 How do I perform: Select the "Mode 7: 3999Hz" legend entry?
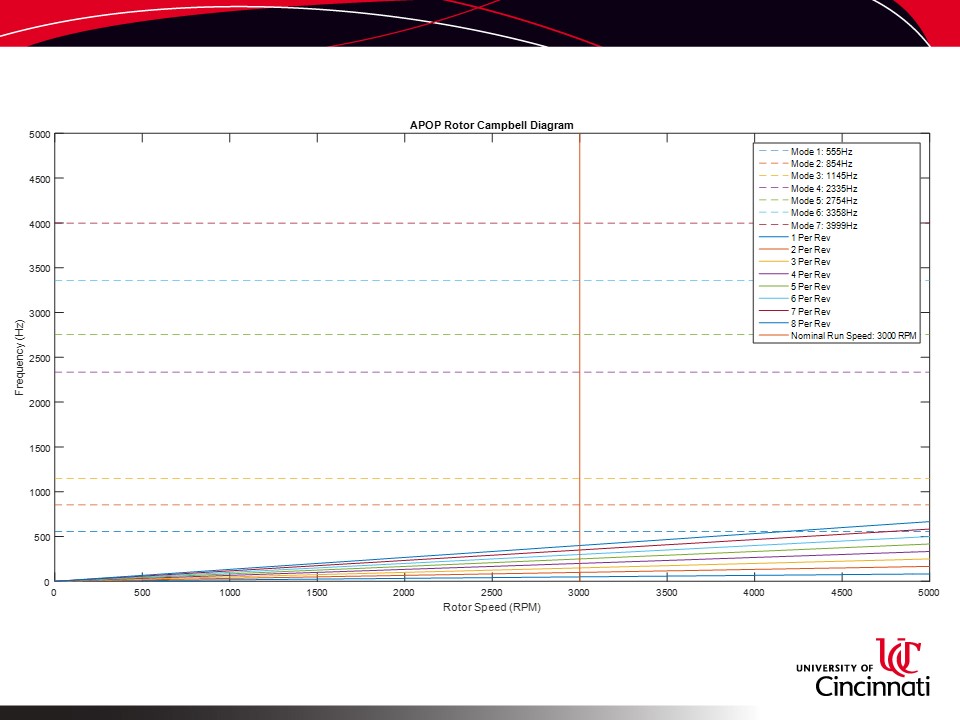(x=824, y=225)
